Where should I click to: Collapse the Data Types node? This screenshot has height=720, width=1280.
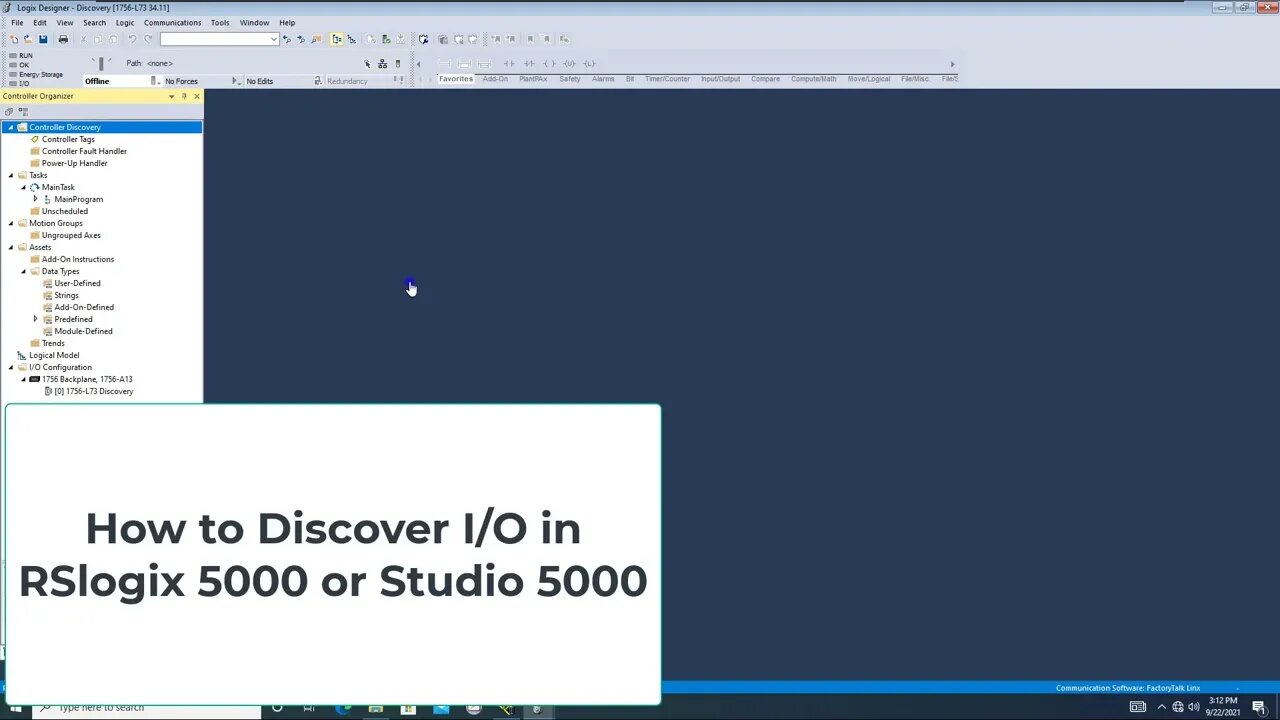(x=24, y=271)
